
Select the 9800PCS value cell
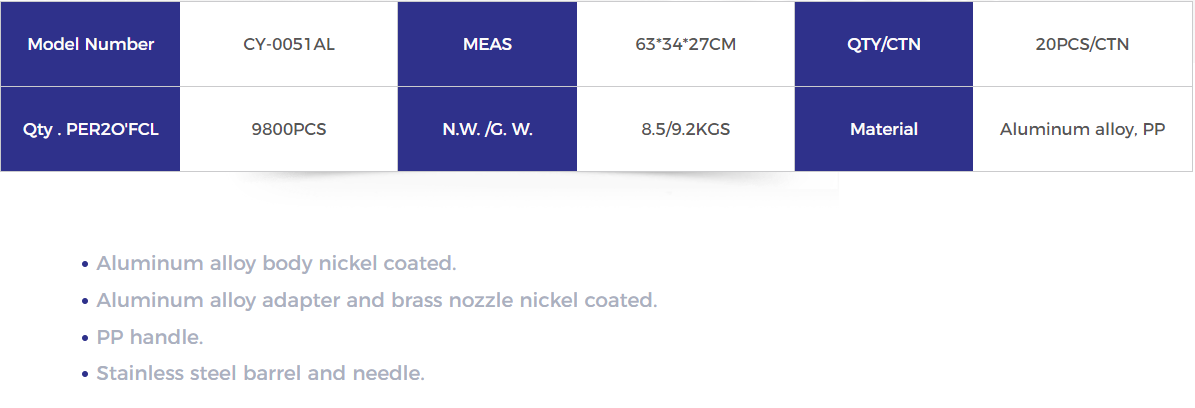(x=289, y=130)
